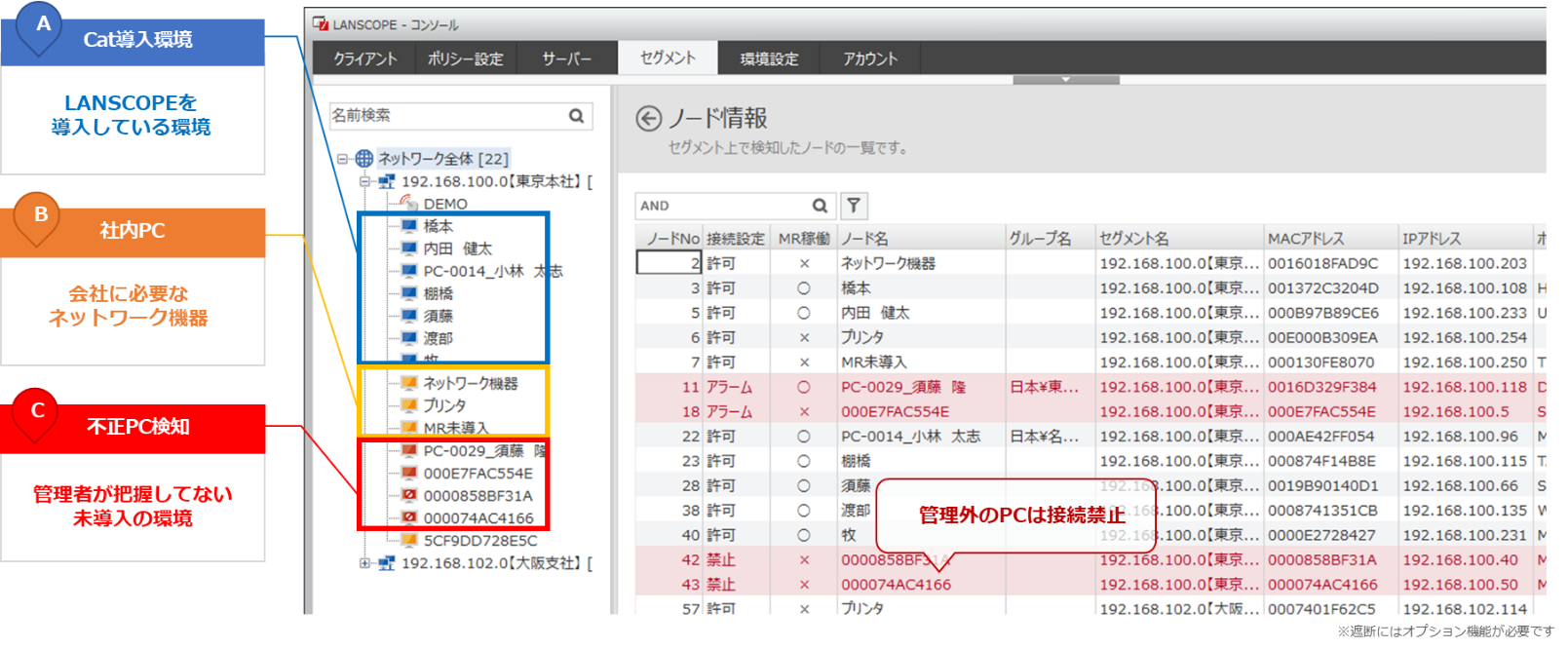Screen dimensions: 1568x649
Task: Click the orange icon beside ネットワーク機器 in tree
Action: (x=409, y=383)
